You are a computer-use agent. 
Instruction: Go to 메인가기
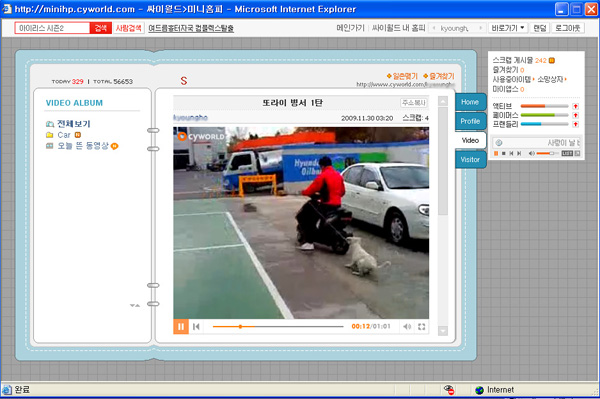[350, 28]
